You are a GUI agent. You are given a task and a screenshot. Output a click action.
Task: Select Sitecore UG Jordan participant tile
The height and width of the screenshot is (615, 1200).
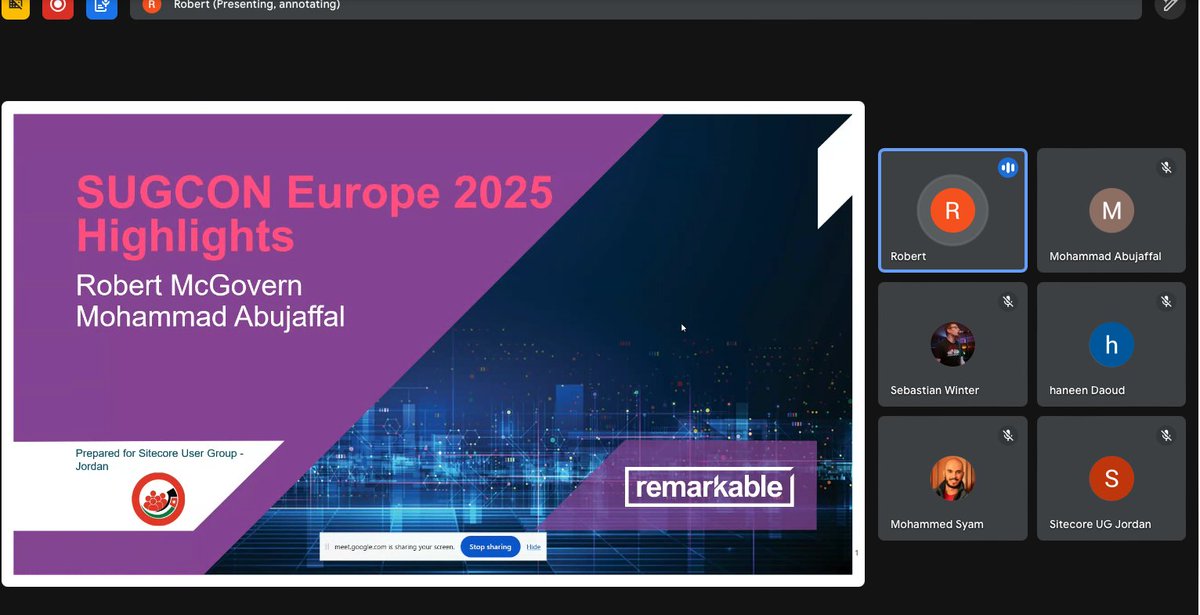pos(1111,478)
